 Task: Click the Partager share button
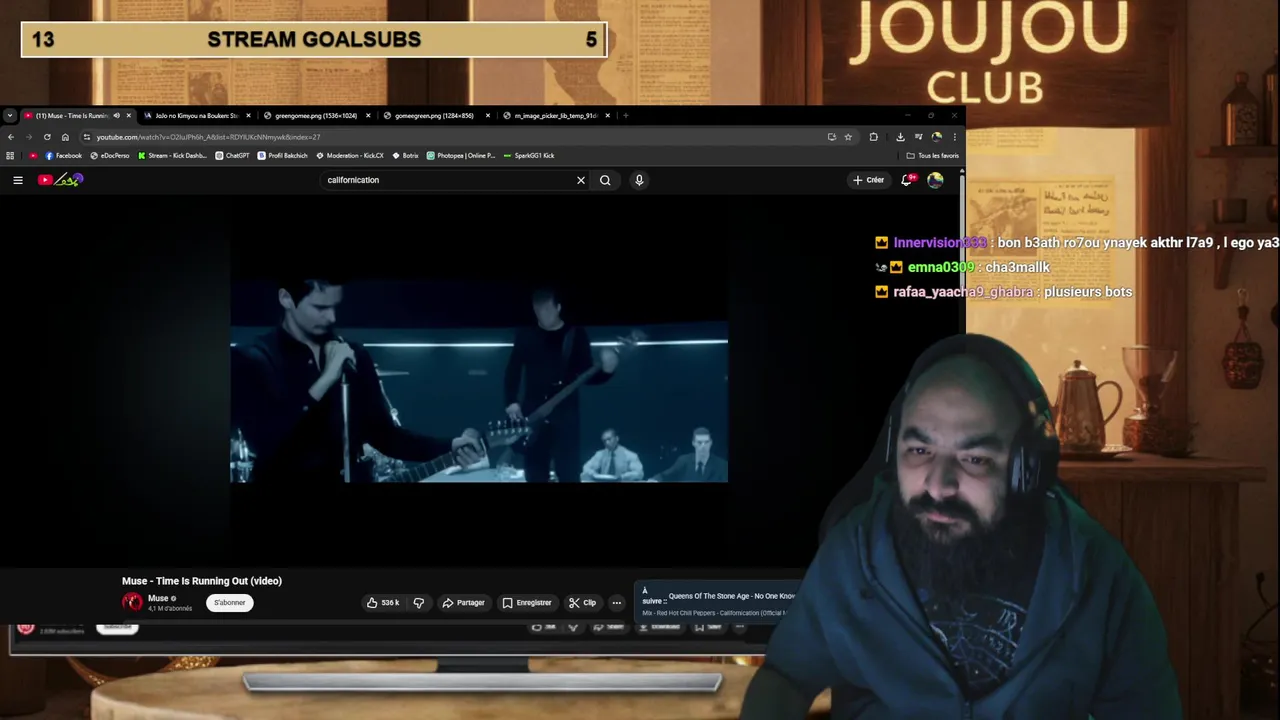point(464,603)
